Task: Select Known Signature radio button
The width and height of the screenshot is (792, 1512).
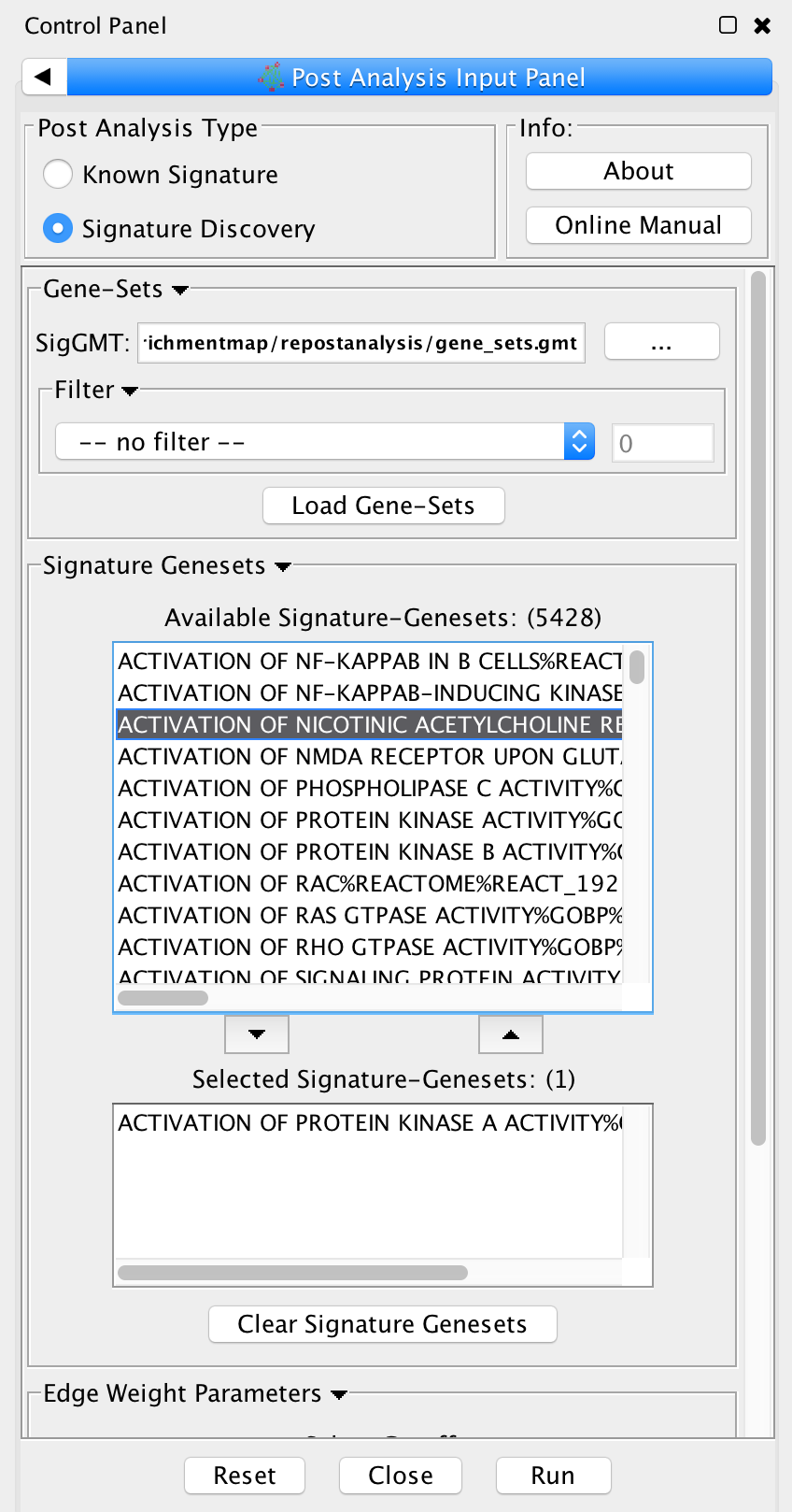Action: tap(58, 175)
